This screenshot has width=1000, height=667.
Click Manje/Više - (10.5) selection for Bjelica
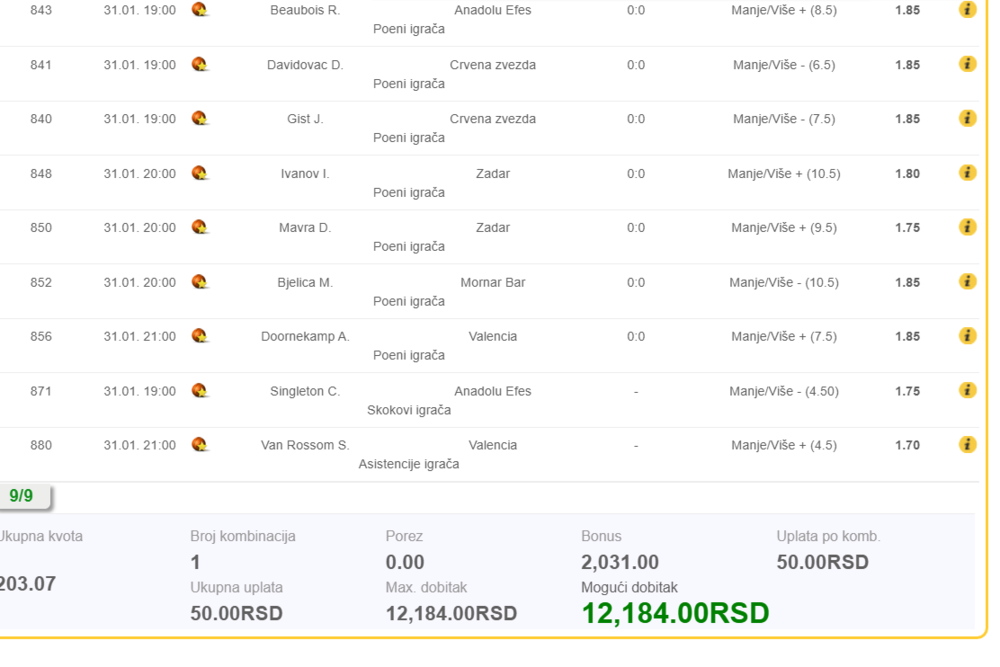pos(784,282)
